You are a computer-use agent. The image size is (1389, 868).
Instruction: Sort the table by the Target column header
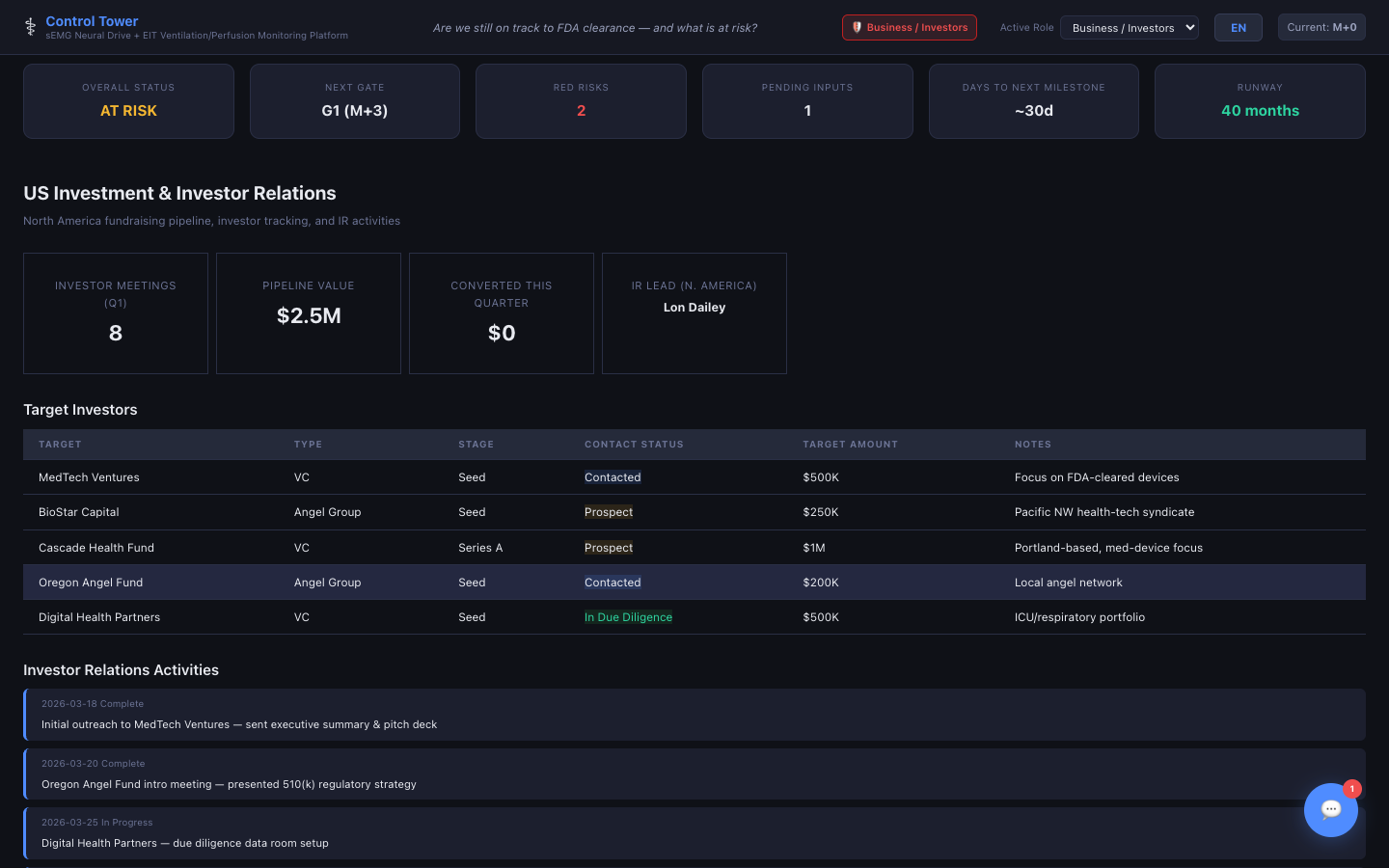pos(60,445)
